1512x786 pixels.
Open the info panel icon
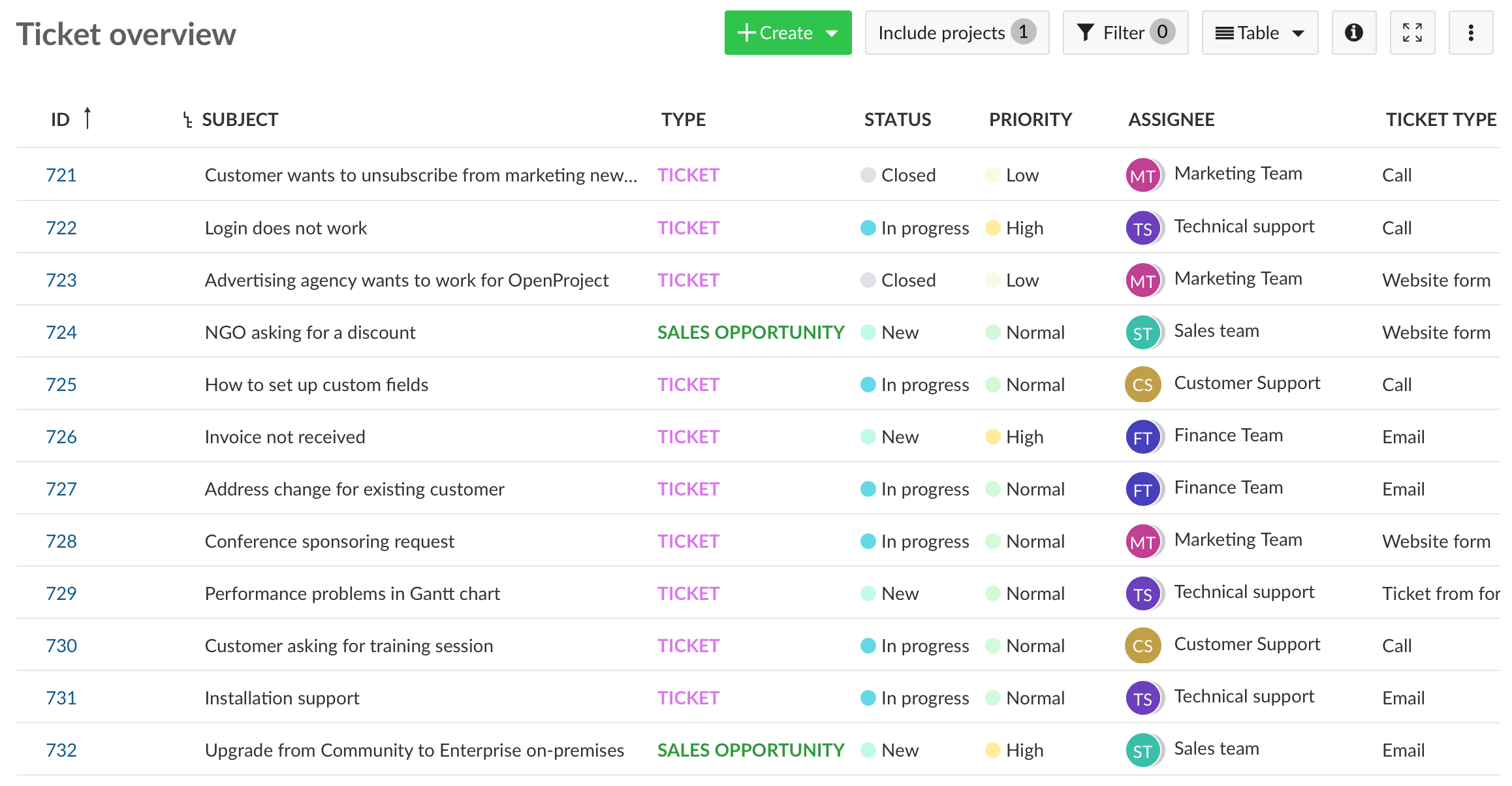[1354, 33]
